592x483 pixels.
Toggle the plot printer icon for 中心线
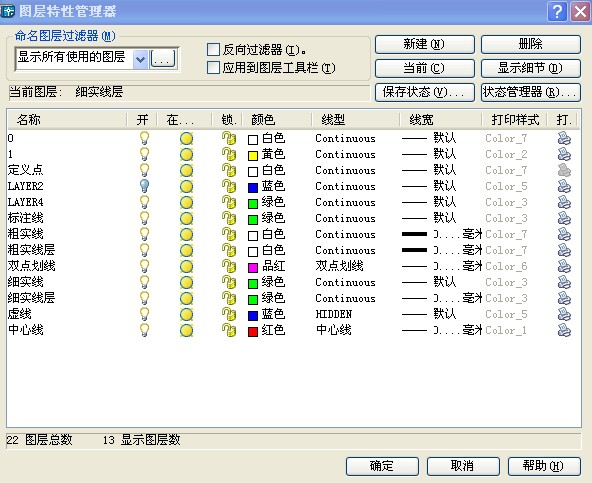click(564, 330)
